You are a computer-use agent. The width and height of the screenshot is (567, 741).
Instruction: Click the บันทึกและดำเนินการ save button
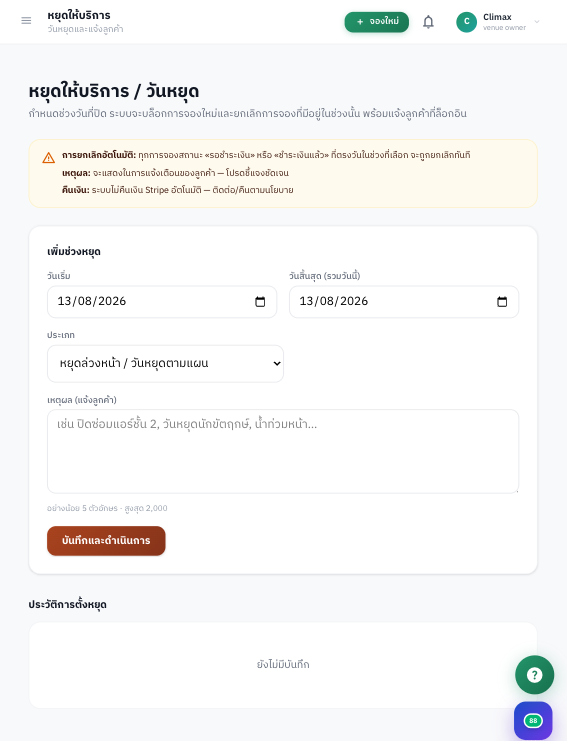(106, 541)
